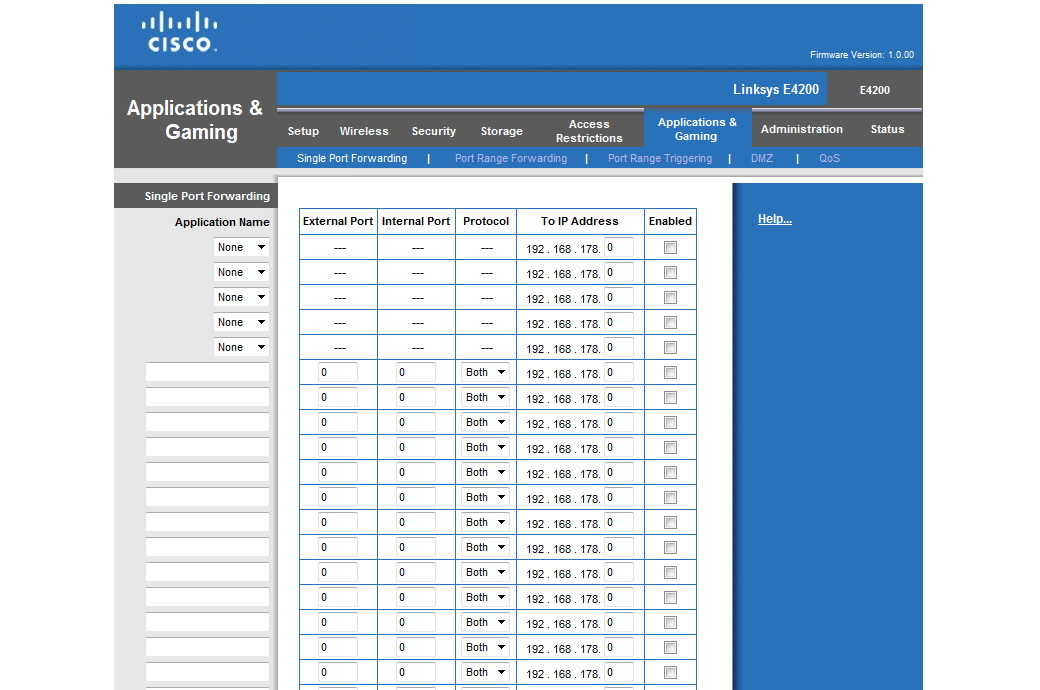Enable the first port forwarding row checkbox

tap(670, 247)
